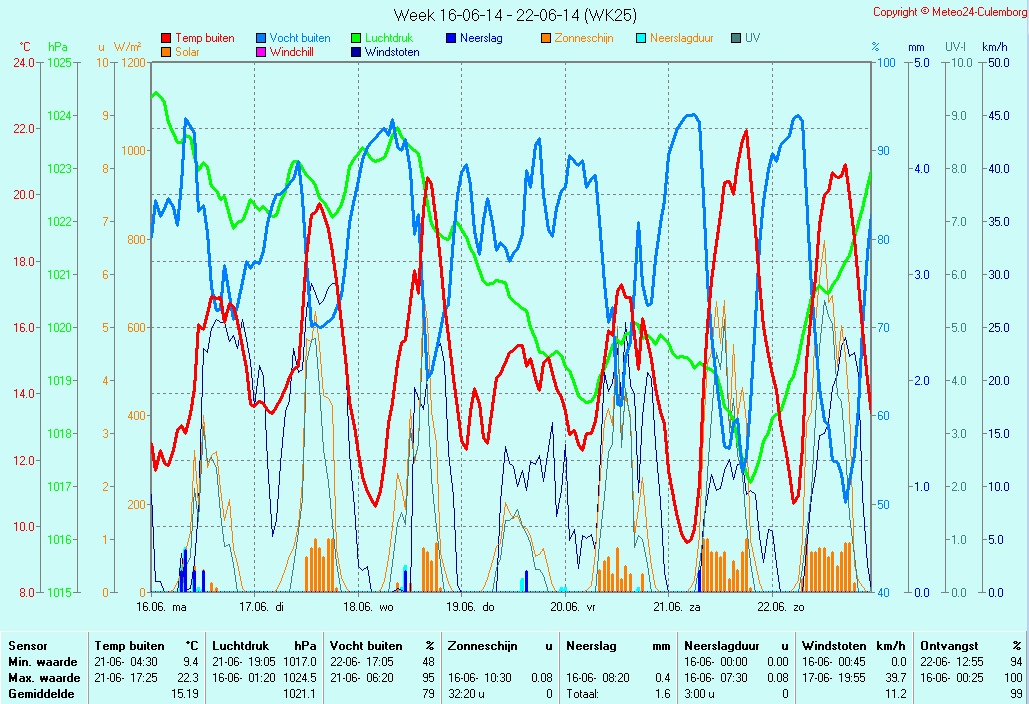Screen dimensions: 1029x704
Task: Click the chart title Week 16-06-14 - 22-06-14
Action: tap(514, 15)
